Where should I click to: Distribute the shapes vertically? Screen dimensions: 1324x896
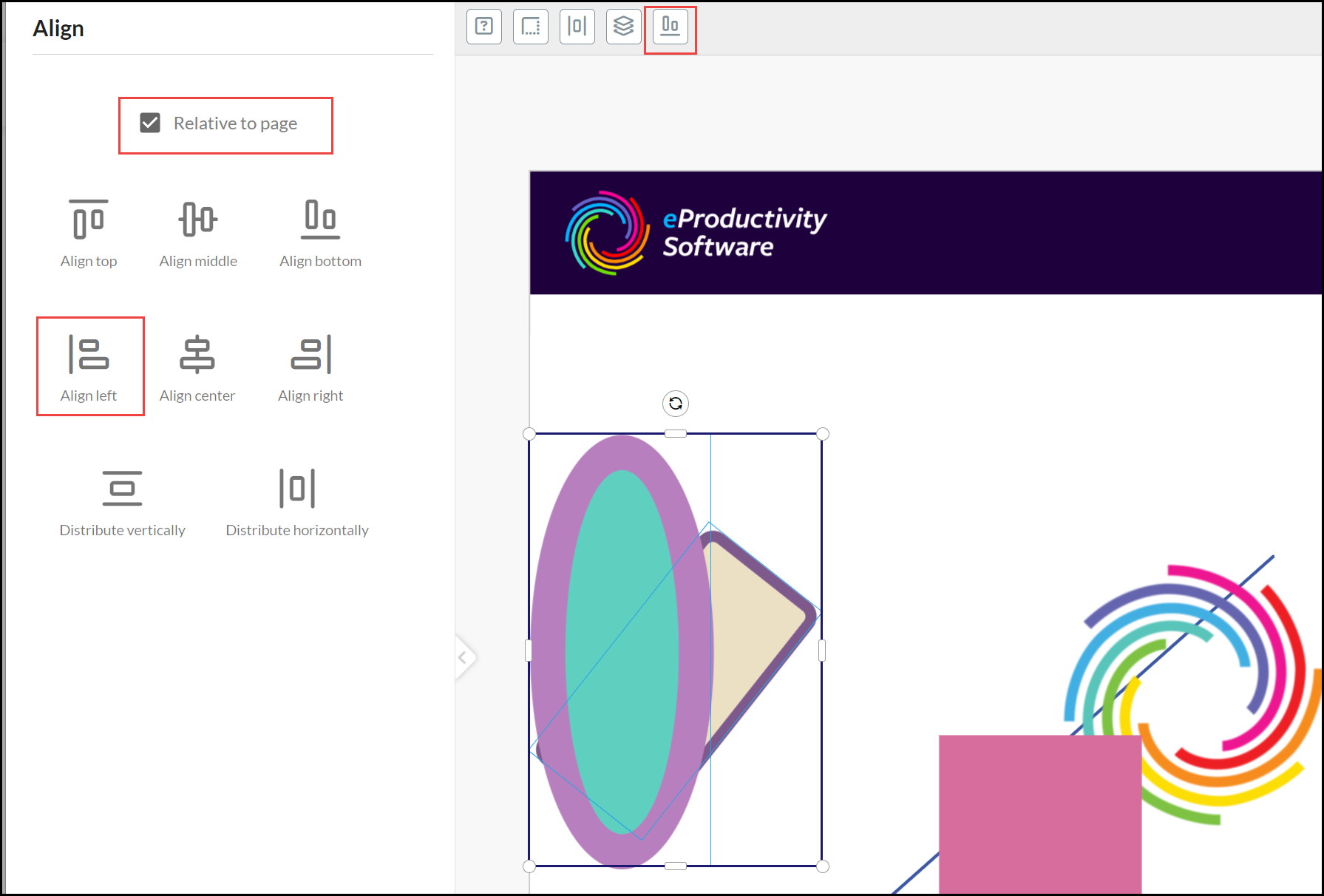click(122, 489)
